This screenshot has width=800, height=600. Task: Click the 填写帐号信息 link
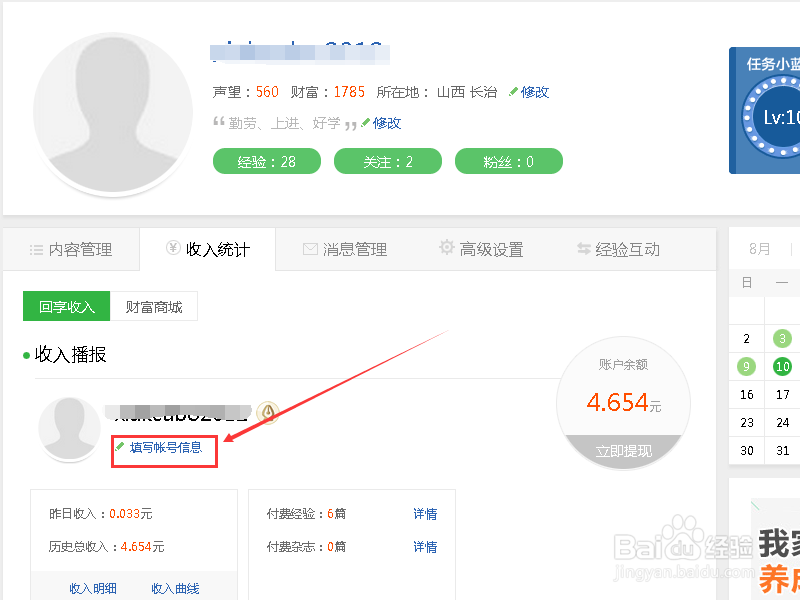click(x=166, y=447)
